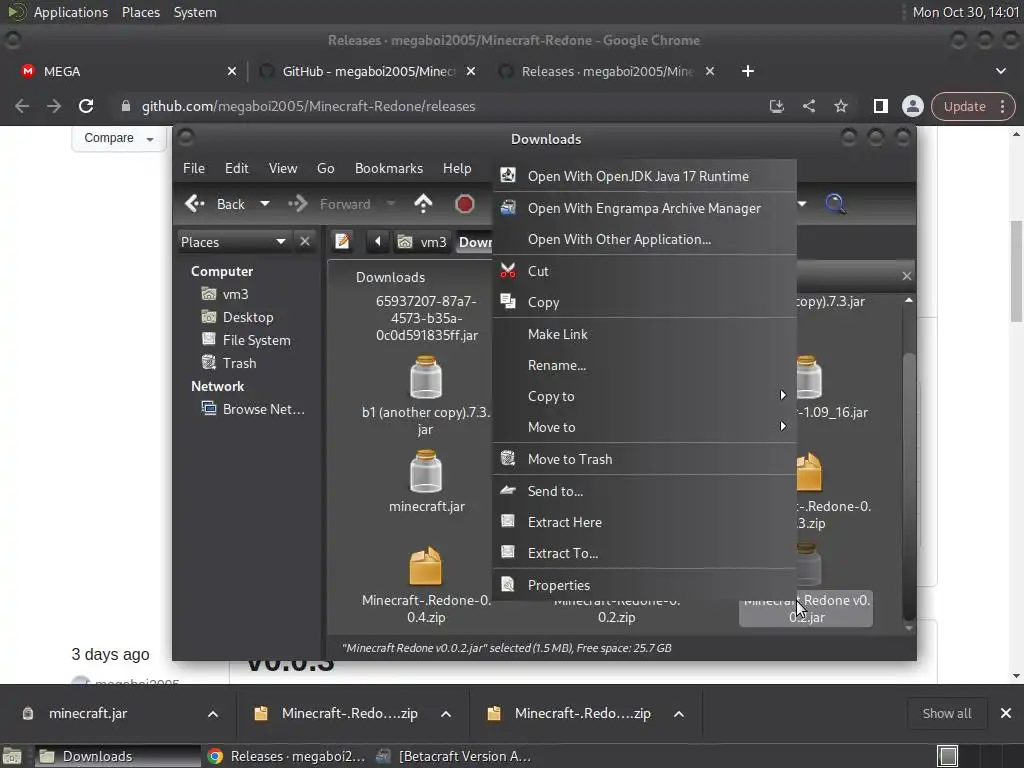Screen dimensions: 1024x768
Task: Open a new Chrome tab
Action: [x=748, y=71]
